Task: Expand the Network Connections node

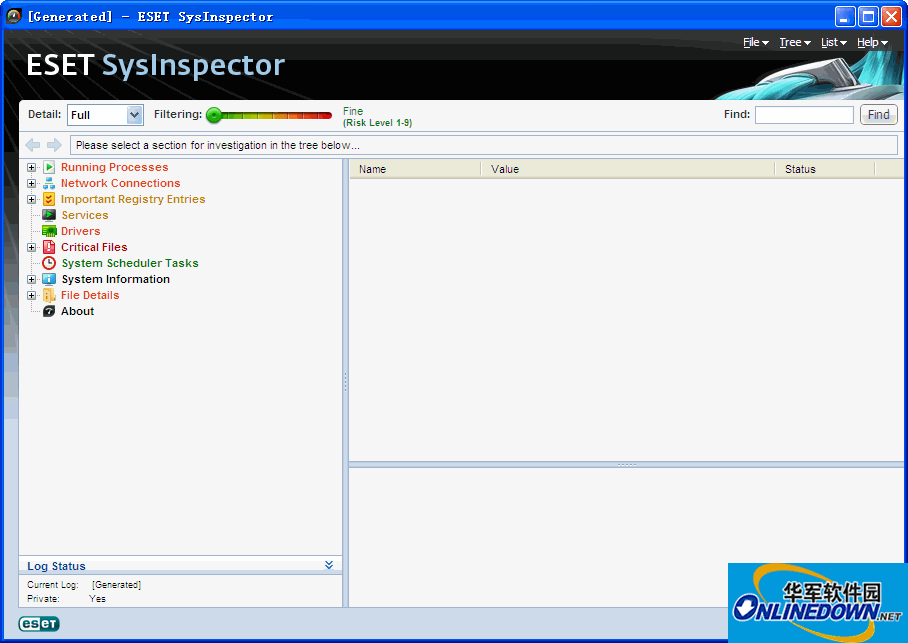Action: (x=31, y=184)
